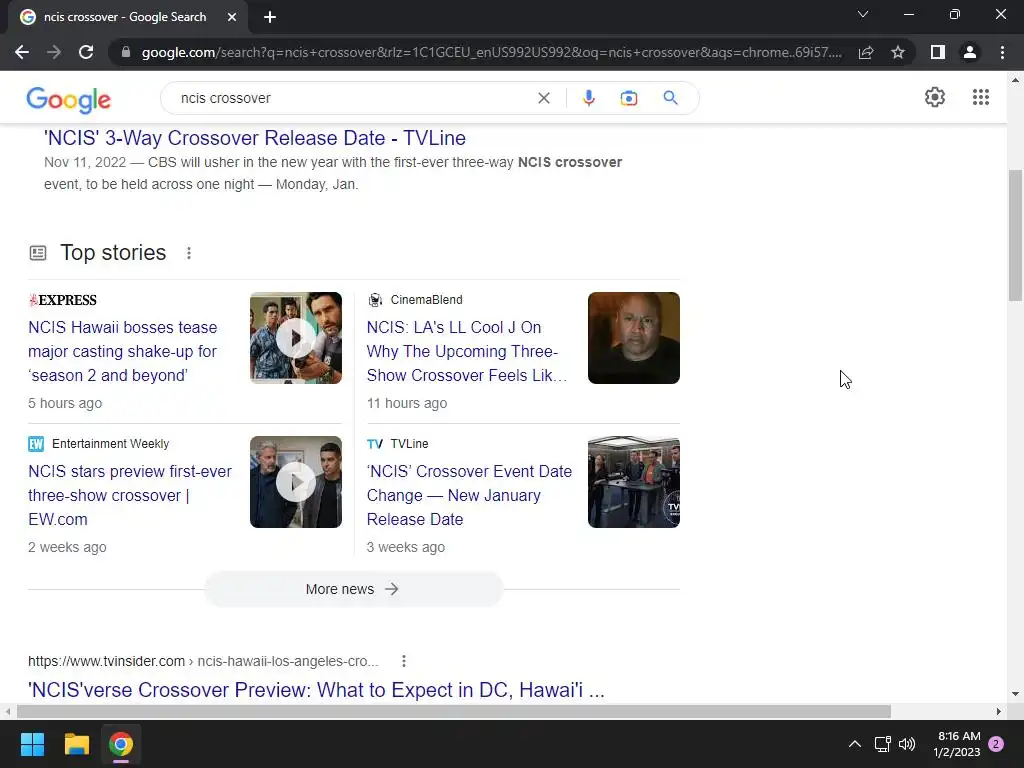This screenshot has width=1024, height=768.
Task: Reload the current page
Action: (86, 52)
